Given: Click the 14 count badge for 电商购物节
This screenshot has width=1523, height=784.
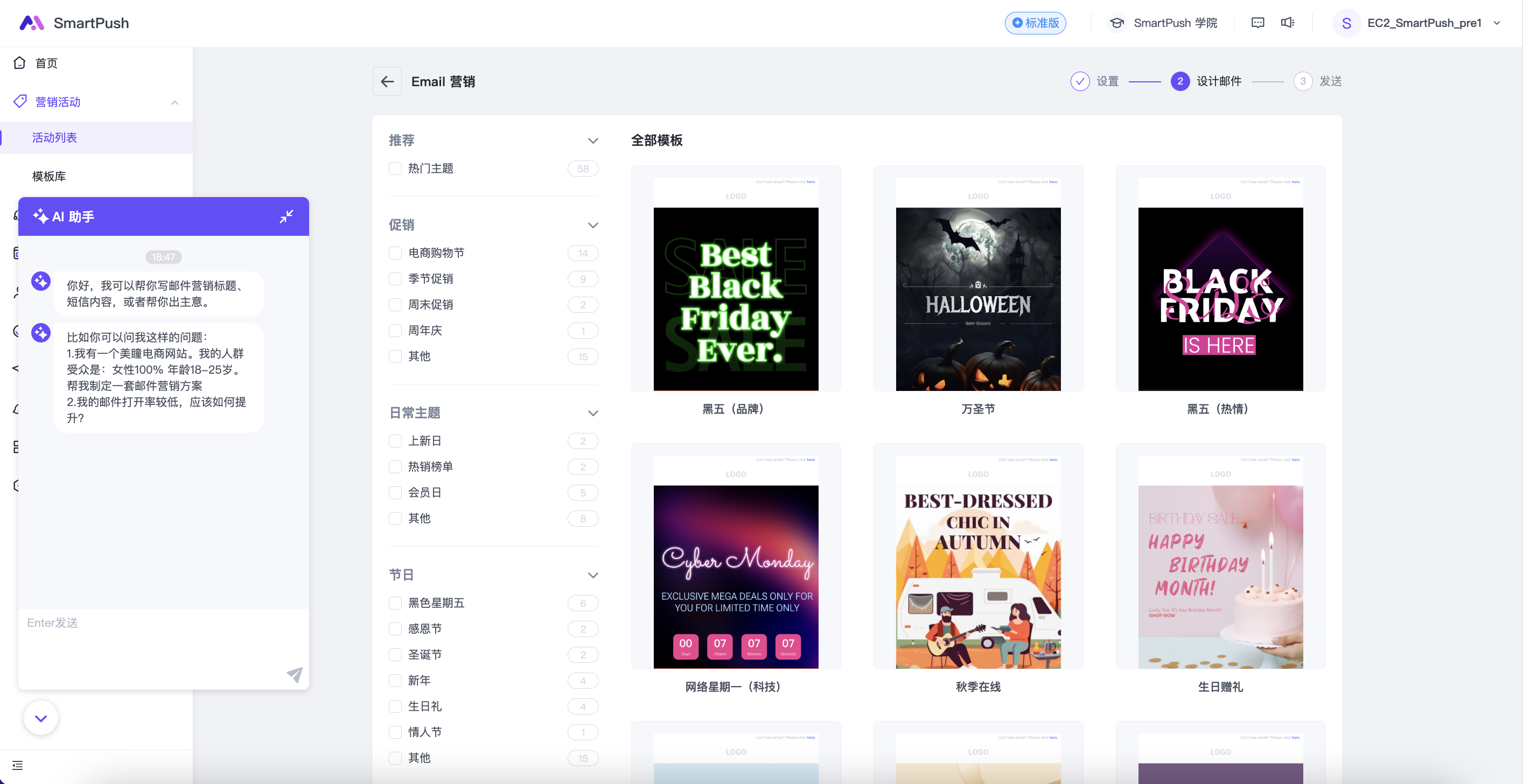Looking at the screenshot, I should (x=583, y=254).
